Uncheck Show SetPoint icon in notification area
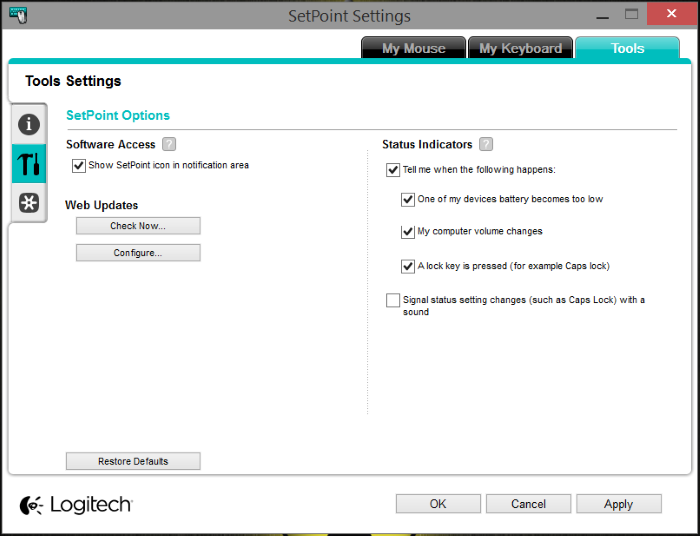Viewport: 700px width, 536px height. click(79, 166)
